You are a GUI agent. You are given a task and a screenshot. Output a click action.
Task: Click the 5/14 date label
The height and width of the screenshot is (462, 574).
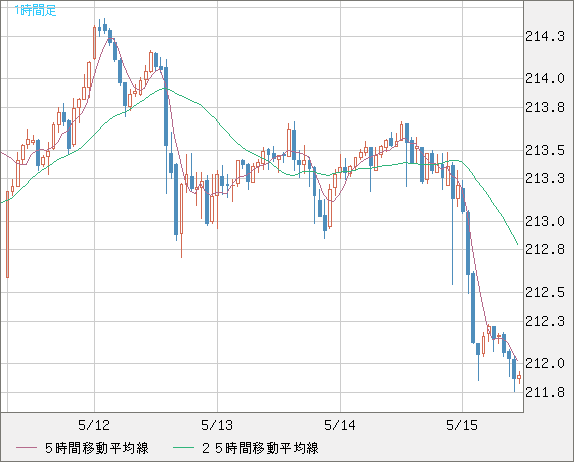340,425
